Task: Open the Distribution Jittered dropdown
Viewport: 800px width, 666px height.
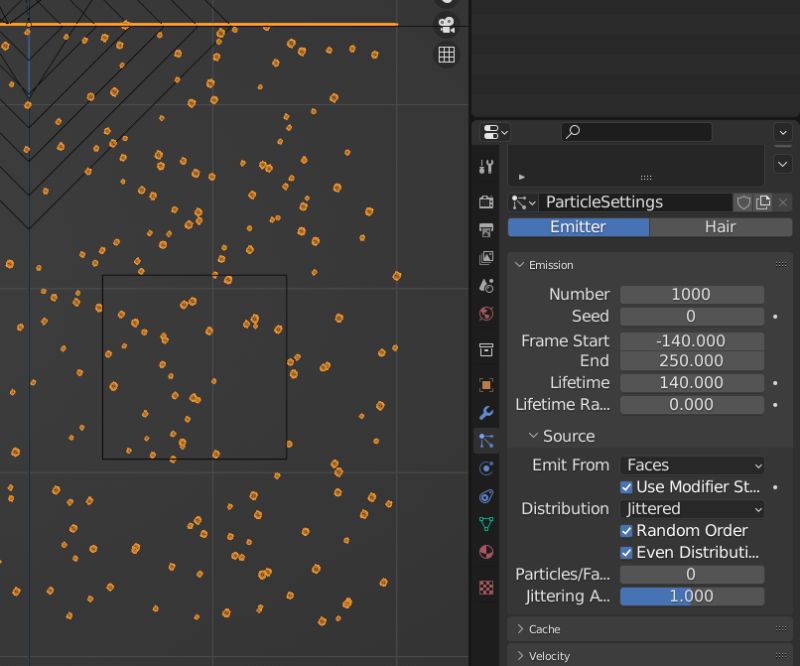Action: point(692,509)
